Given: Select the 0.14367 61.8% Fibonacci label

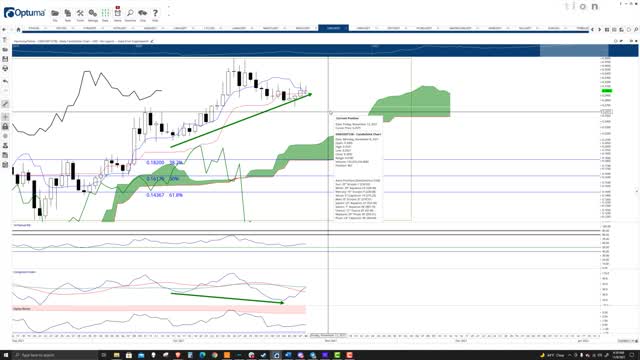Looking at the screenshot, I should [164, 195].
